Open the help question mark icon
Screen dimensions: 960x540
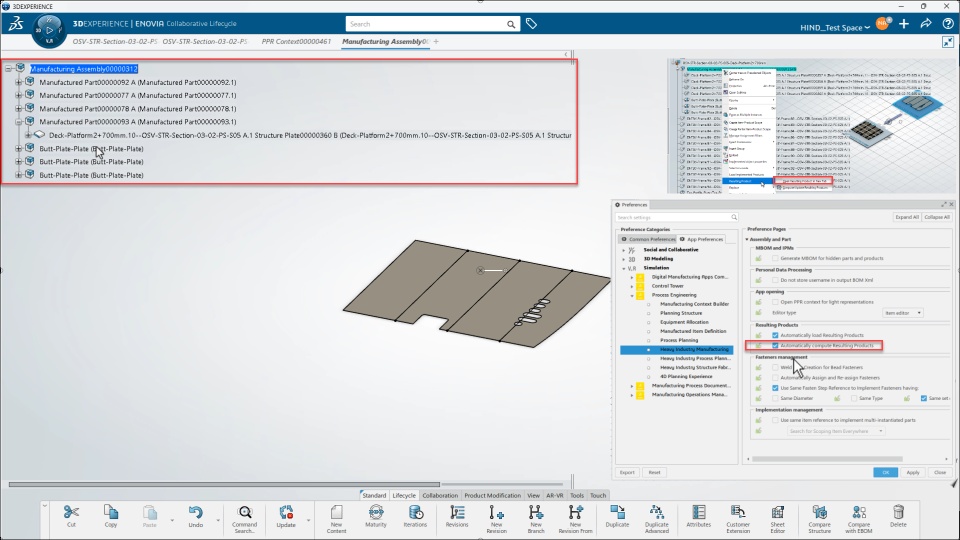click(x=948, y=24)
